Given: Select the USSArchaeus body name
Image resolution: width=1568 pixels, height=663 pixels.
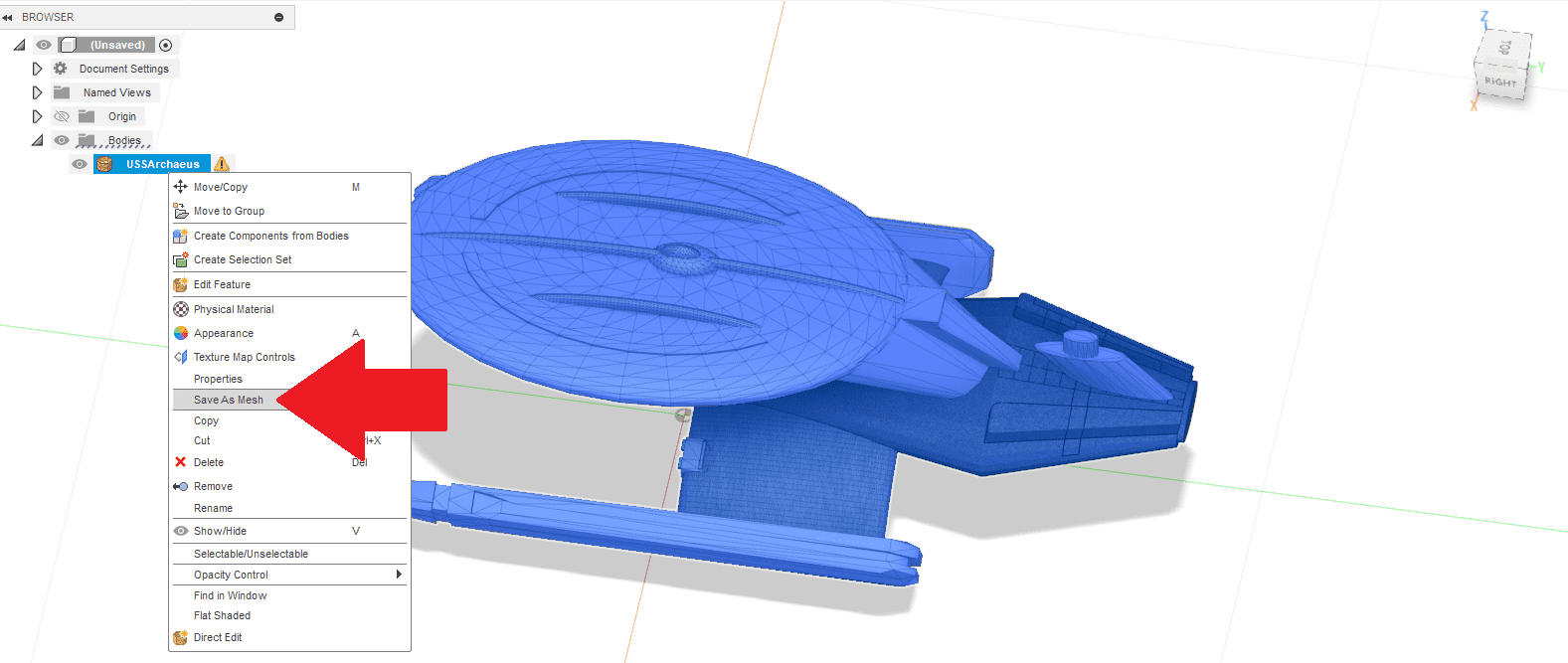Looking at the screenshot, I should click(x=163, y=164).
